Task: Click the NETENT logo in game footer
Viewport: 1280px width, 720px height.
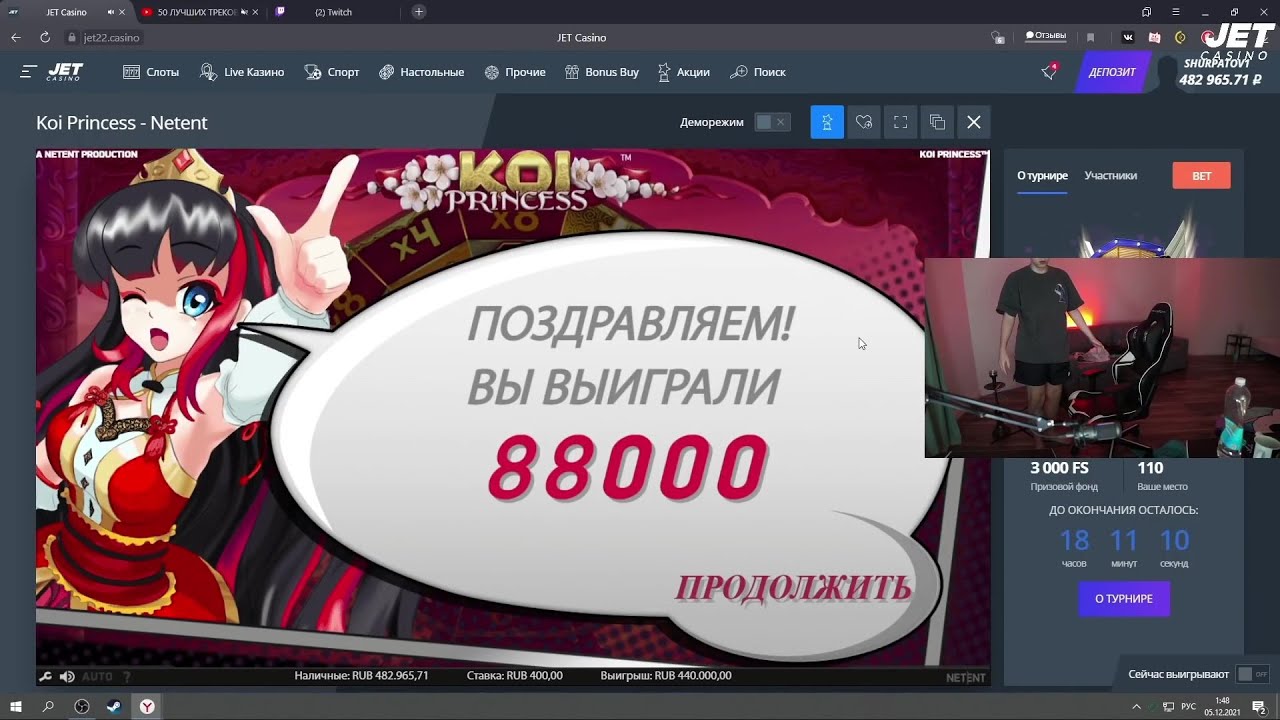Action: point(965,677)
